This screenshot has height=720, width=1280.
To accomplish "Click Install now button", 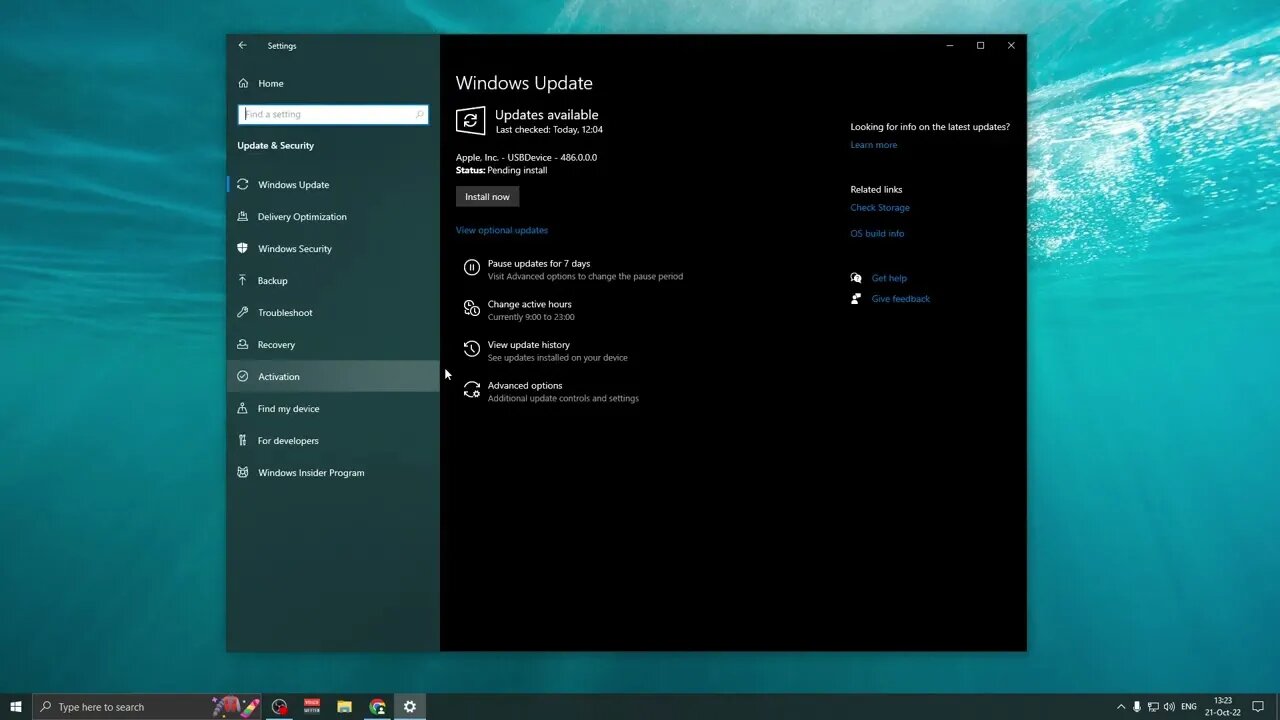I will [x=487, y=197].
